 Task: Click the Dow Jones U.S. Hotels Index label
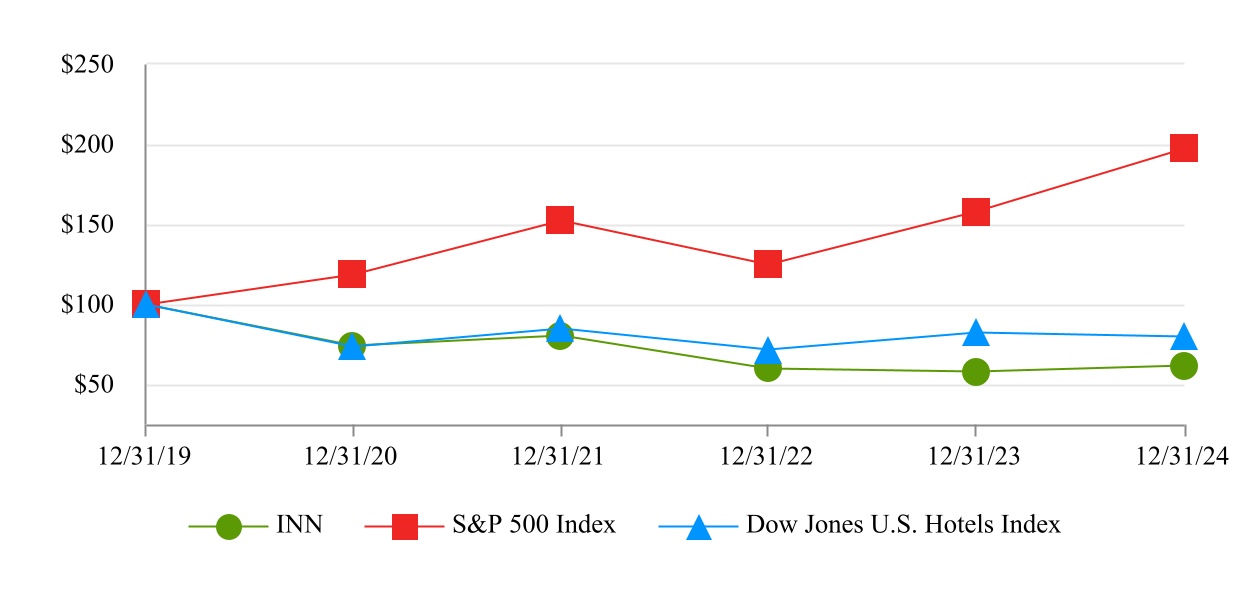pyautogui.click(x=903, y=525)
